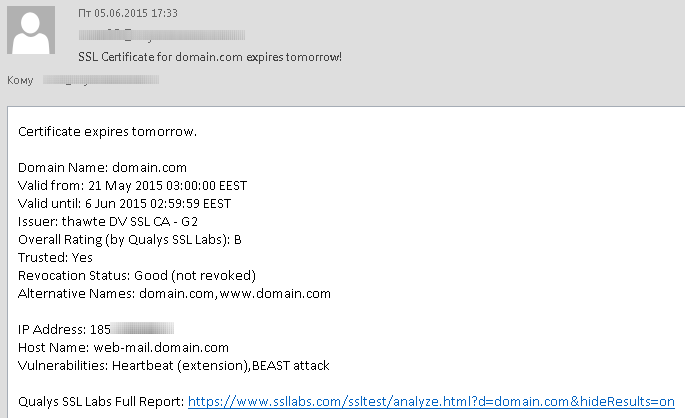685x418 pixels.
Task: Click the 'Qualys SSL Labs Full Report:' label
Action: click(x=100, y=401)
